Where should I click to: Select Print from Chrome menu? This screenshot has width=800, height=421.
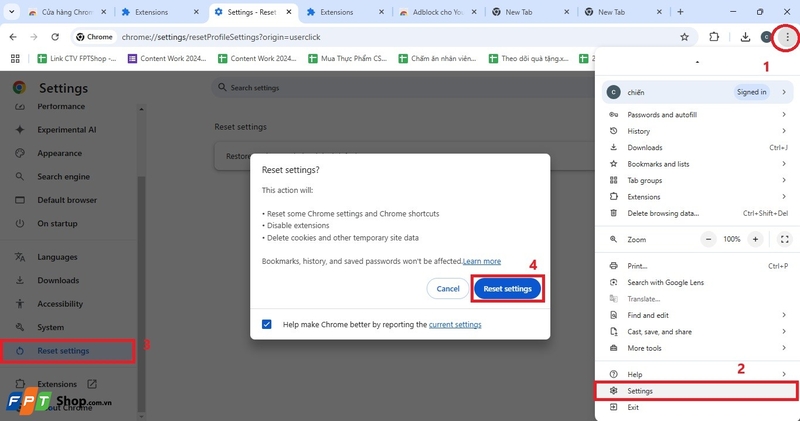click(697, 266)
